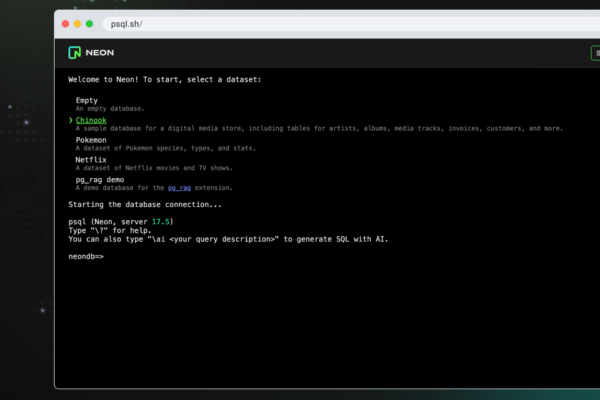Click the neondb=> command prompt
This screenshot has width=600, height=400.
click(x=86, y=256)
